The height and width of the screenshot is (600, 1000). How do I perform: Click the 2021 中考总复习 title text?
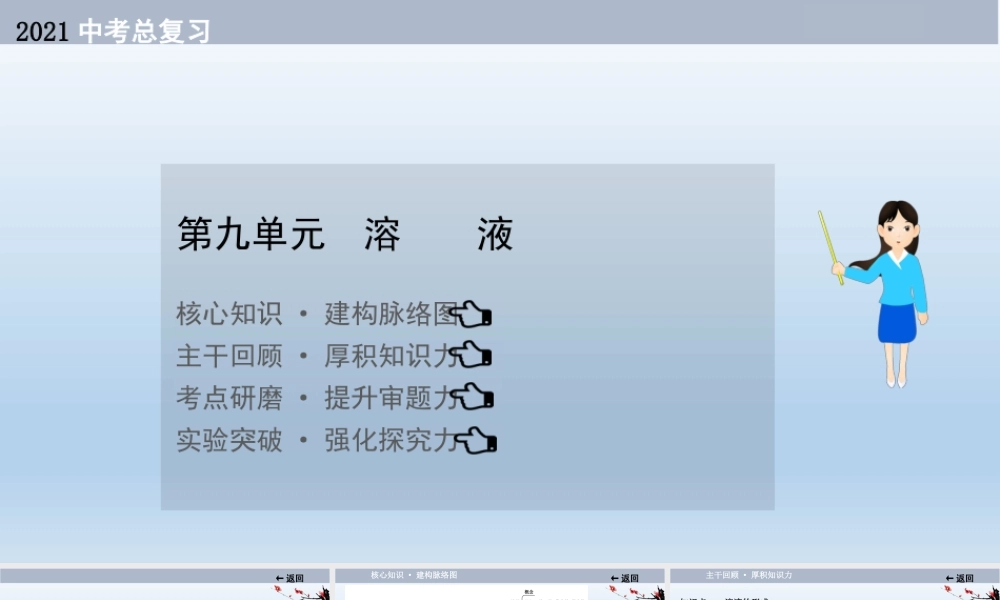click(x=113, y=28)
